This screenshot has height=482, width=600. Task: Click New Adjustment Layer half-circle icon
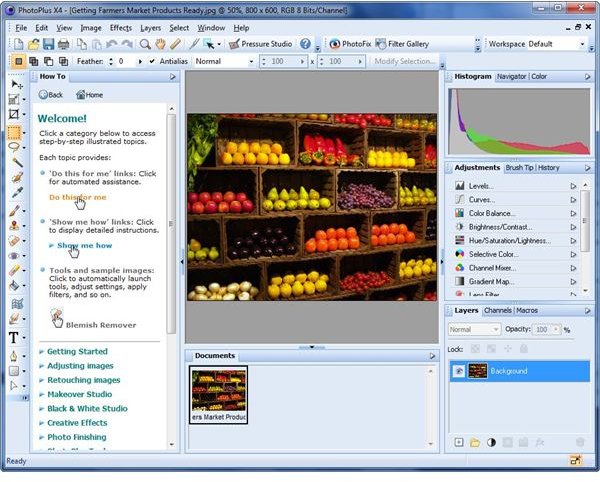pos(491,442)
